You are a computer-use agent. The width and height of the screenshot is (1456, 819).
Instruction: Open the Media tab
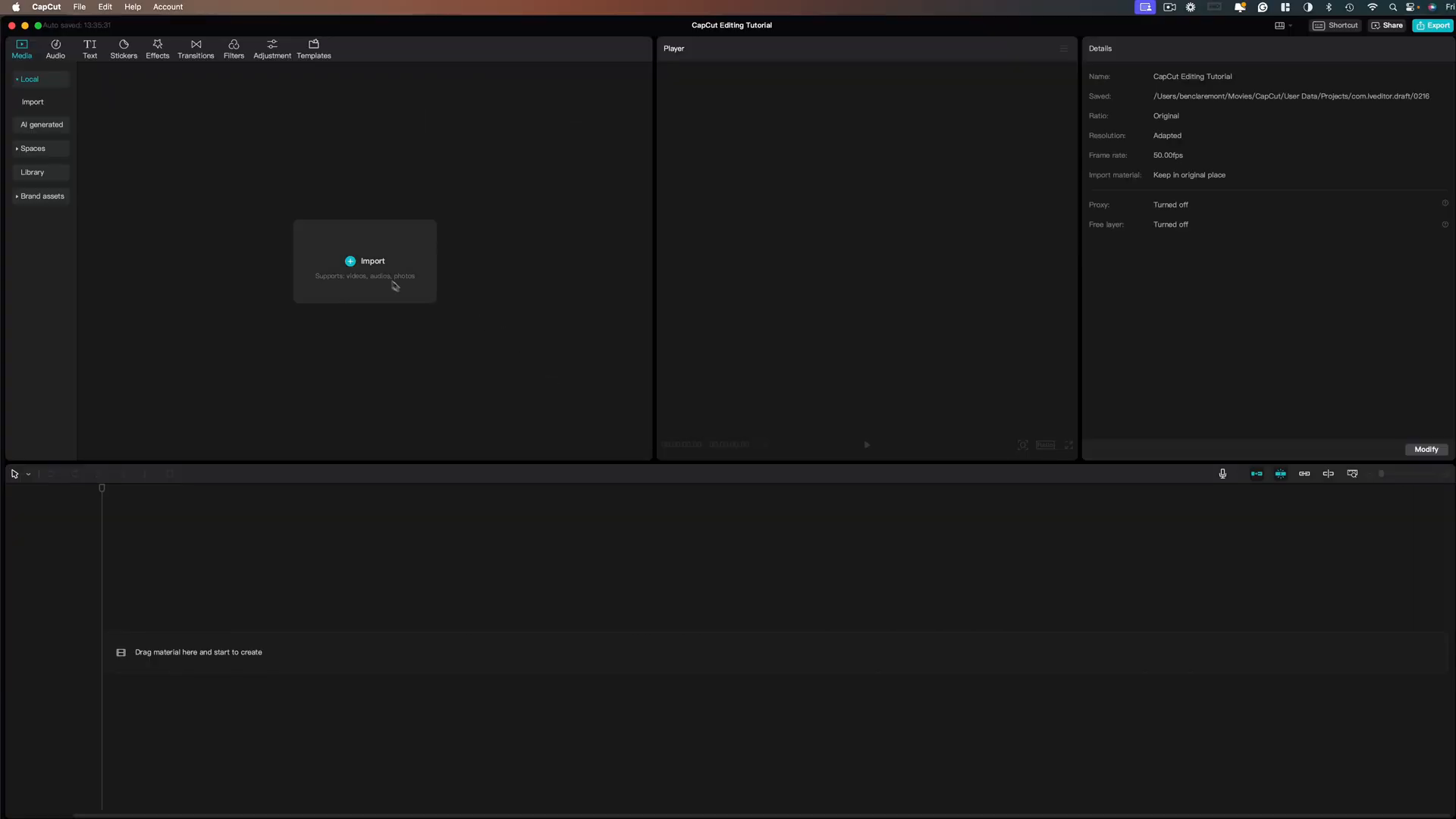[x=21, y=49]
